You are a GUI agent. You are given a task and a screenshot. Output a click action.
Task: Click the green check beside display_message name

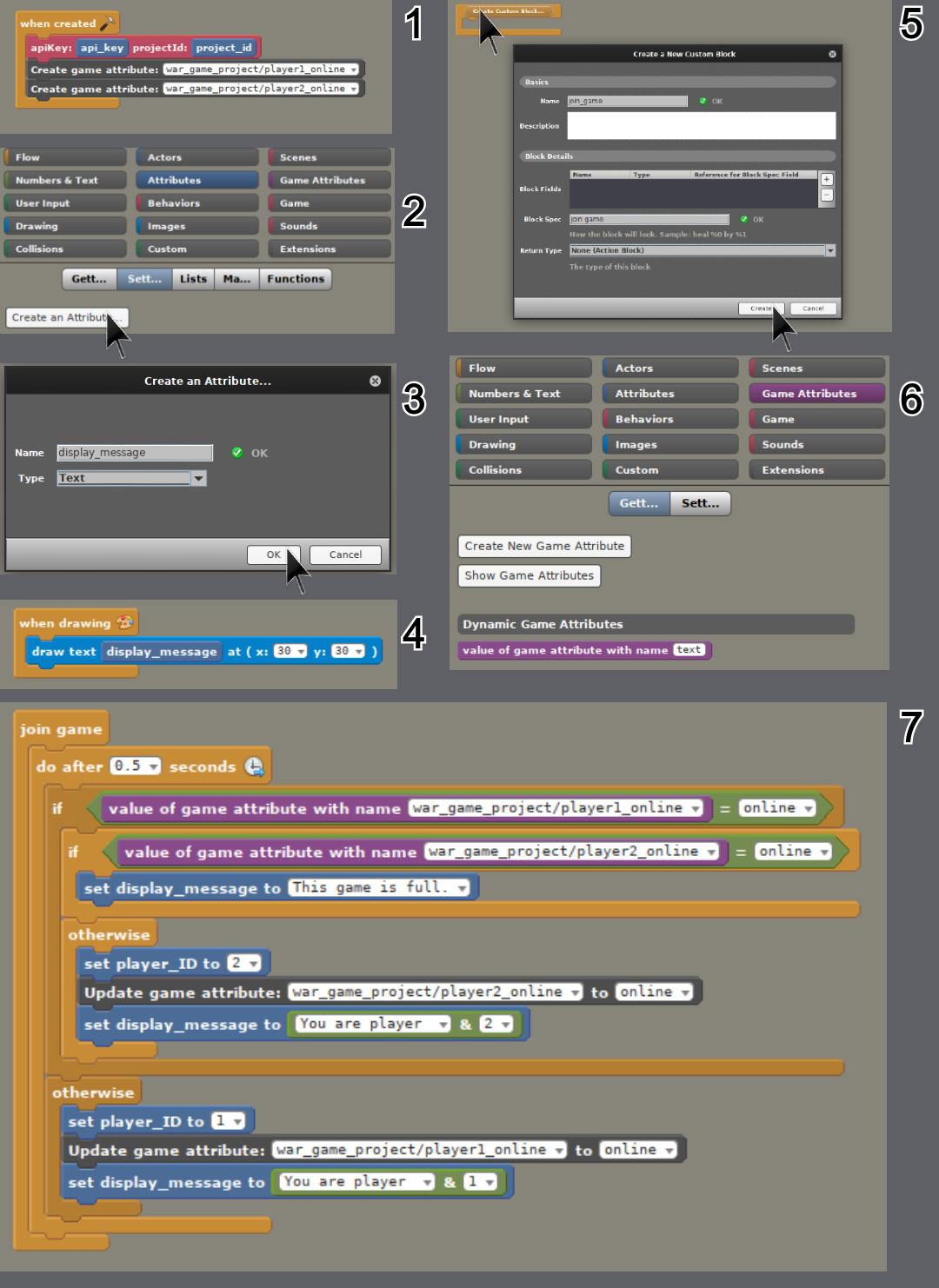point(239,452)
